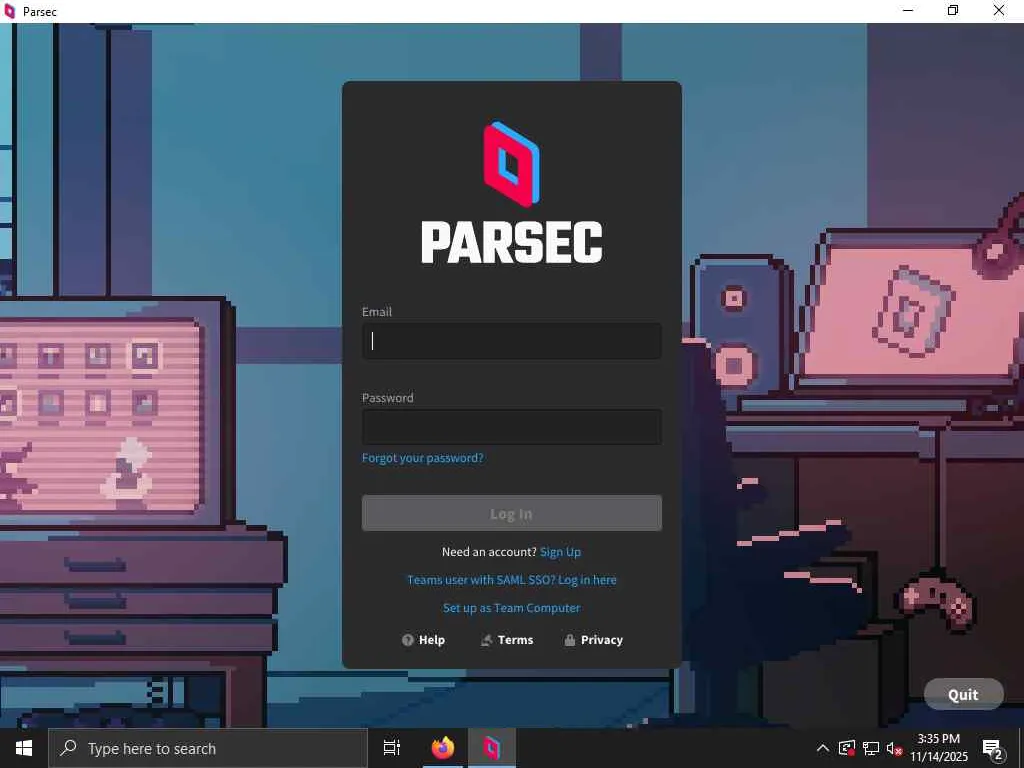Image resolution: width=1024 pixels, height=768 pixels.
Task: Click the security tray icon with red badge
Action: 847,748
